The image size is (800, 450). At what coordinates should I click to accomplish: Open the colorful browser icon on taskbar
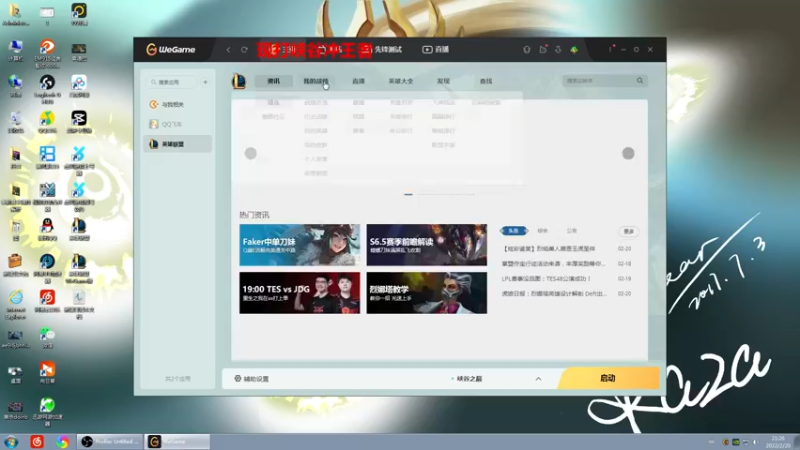coord(63,441)
